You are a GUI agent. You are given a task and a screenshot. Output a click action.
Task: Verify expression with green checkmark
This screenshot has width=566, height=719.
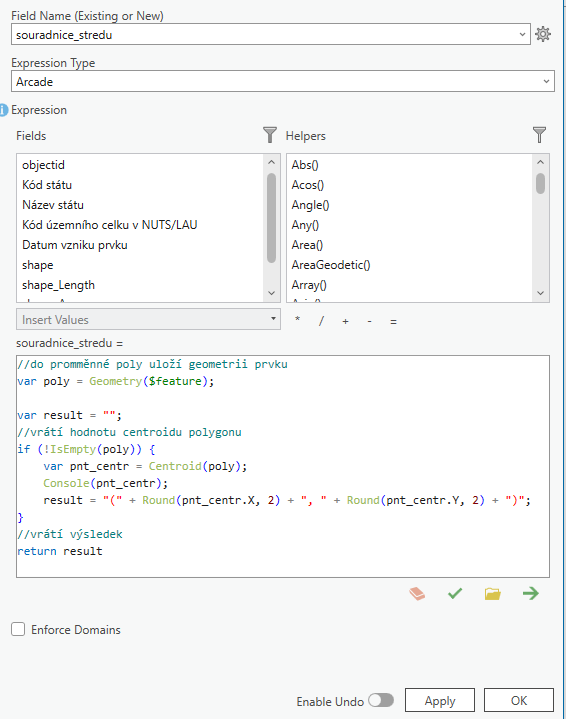click(455, 594)
